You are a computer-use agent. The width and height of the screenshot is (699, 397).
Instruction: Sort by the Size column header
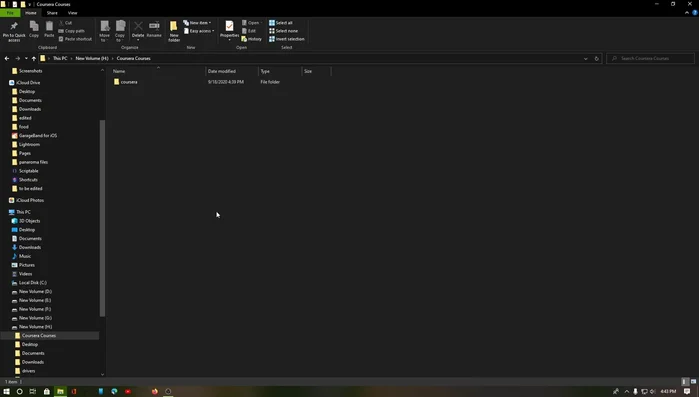[x=316, y=71]
